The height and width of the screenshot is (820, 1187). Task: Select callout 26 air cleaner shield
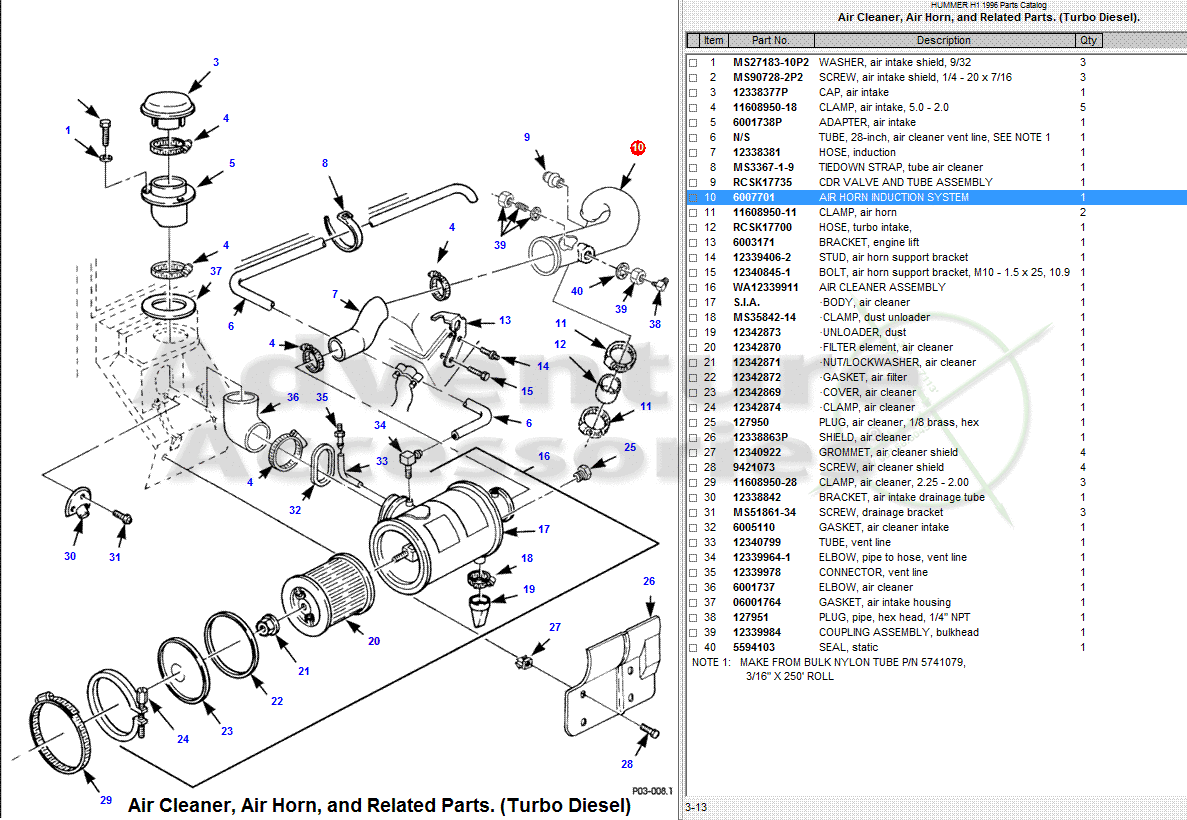click(x=649, y=581)
